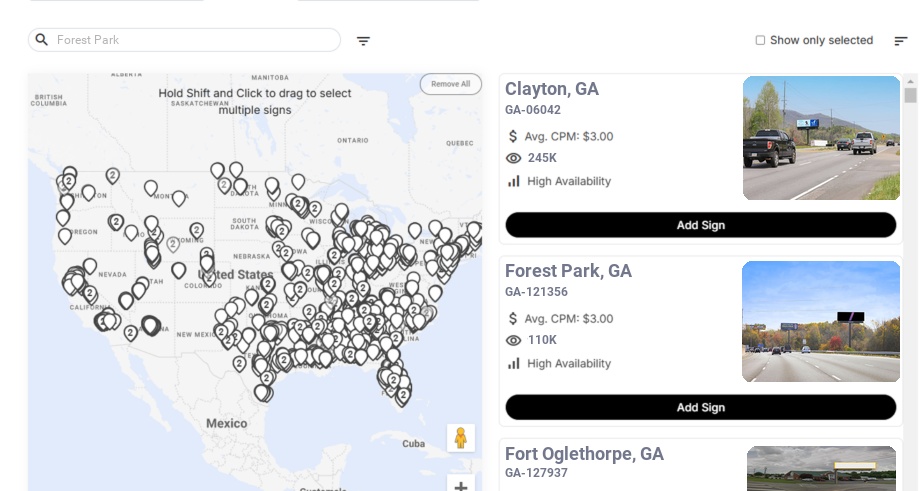The height and width of the screenshot is (491, 920).
Task: Open the sort menu icon
Action: [900, 41]
